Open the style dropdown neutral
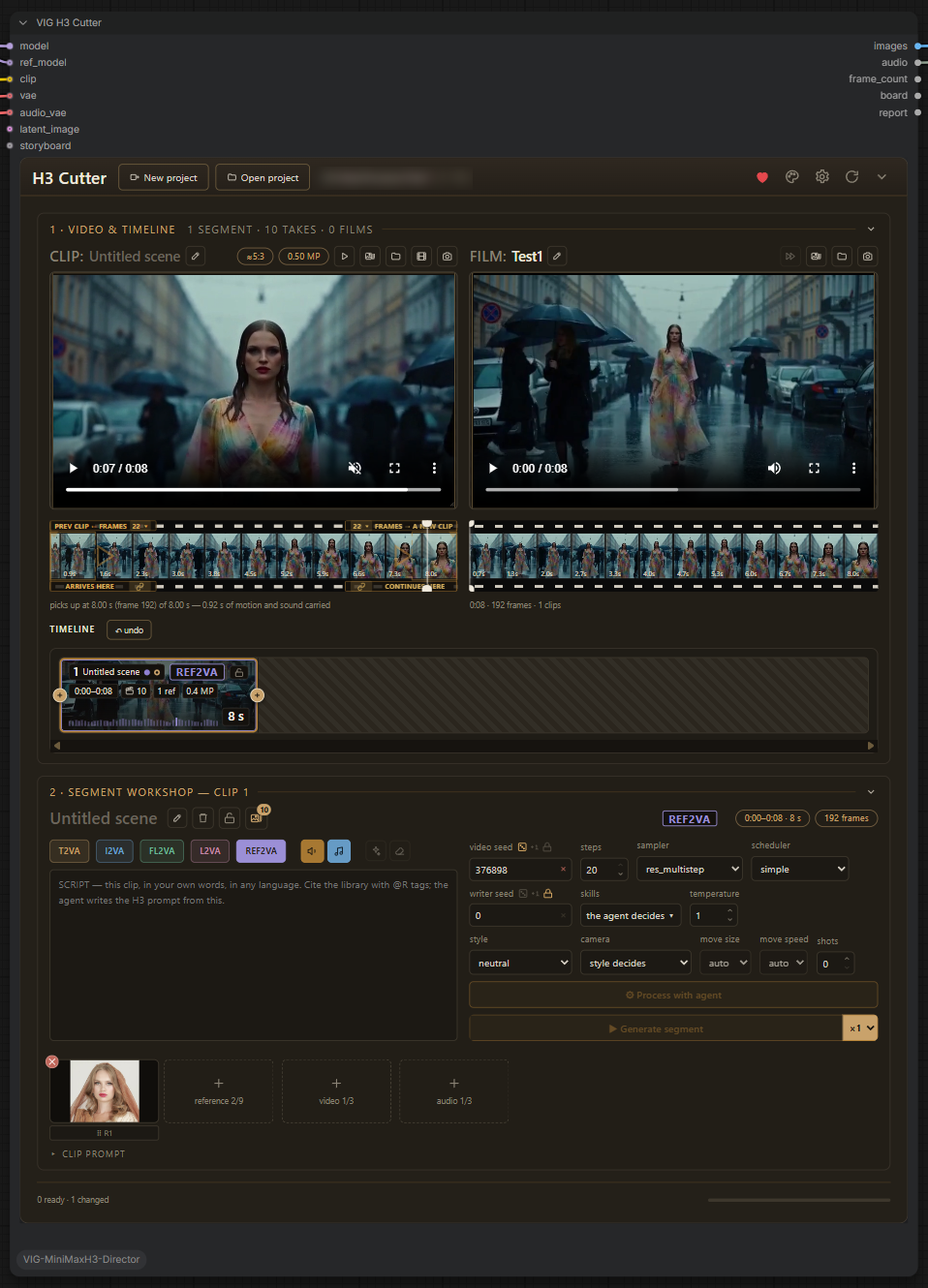928x1288 pixels. (521, 964)
